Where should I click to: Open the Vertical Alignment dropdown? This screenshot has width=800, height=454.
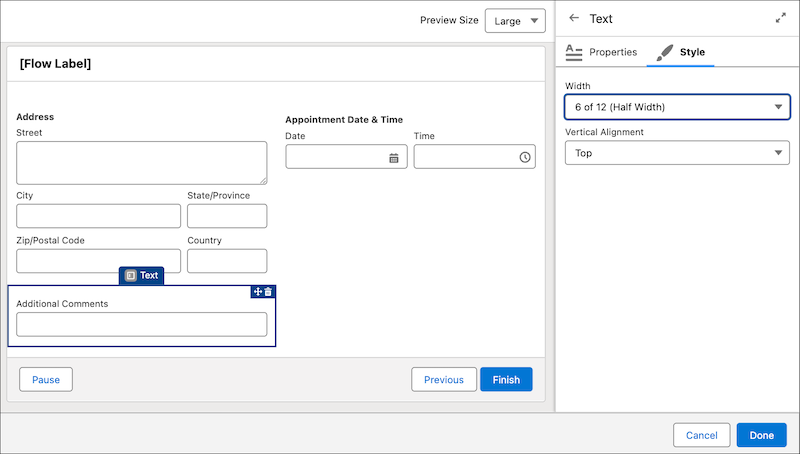pyautogui.click(x=677, y=153)
